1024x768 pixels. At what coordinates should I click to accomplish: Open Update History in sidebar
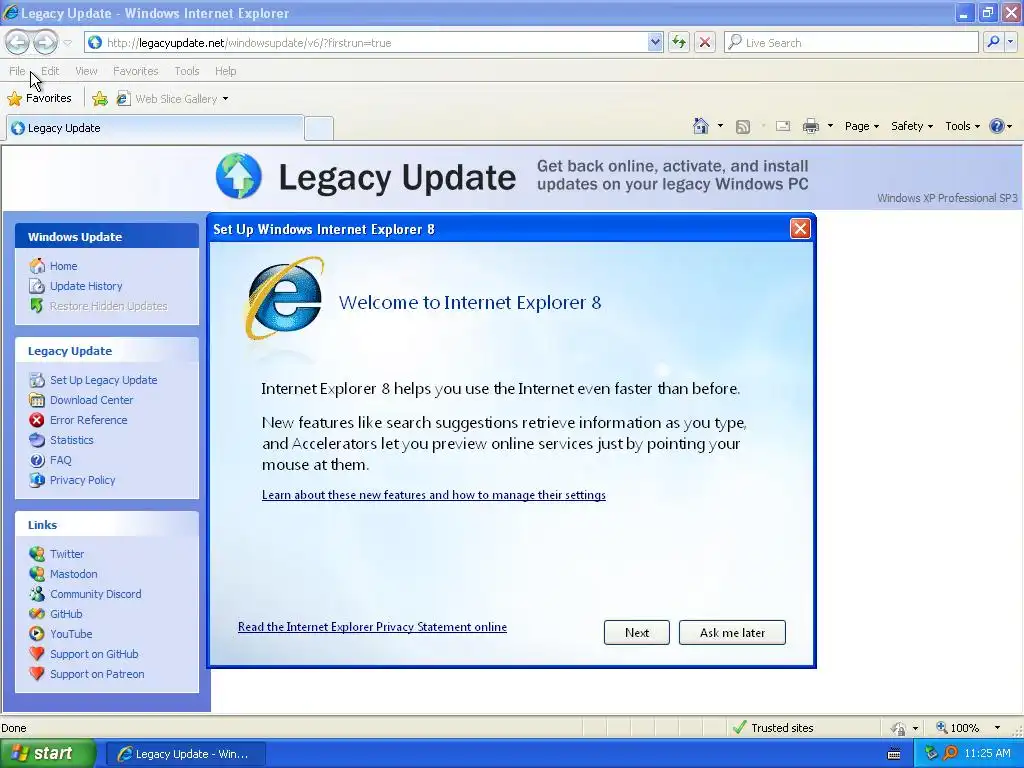[86, 286]
